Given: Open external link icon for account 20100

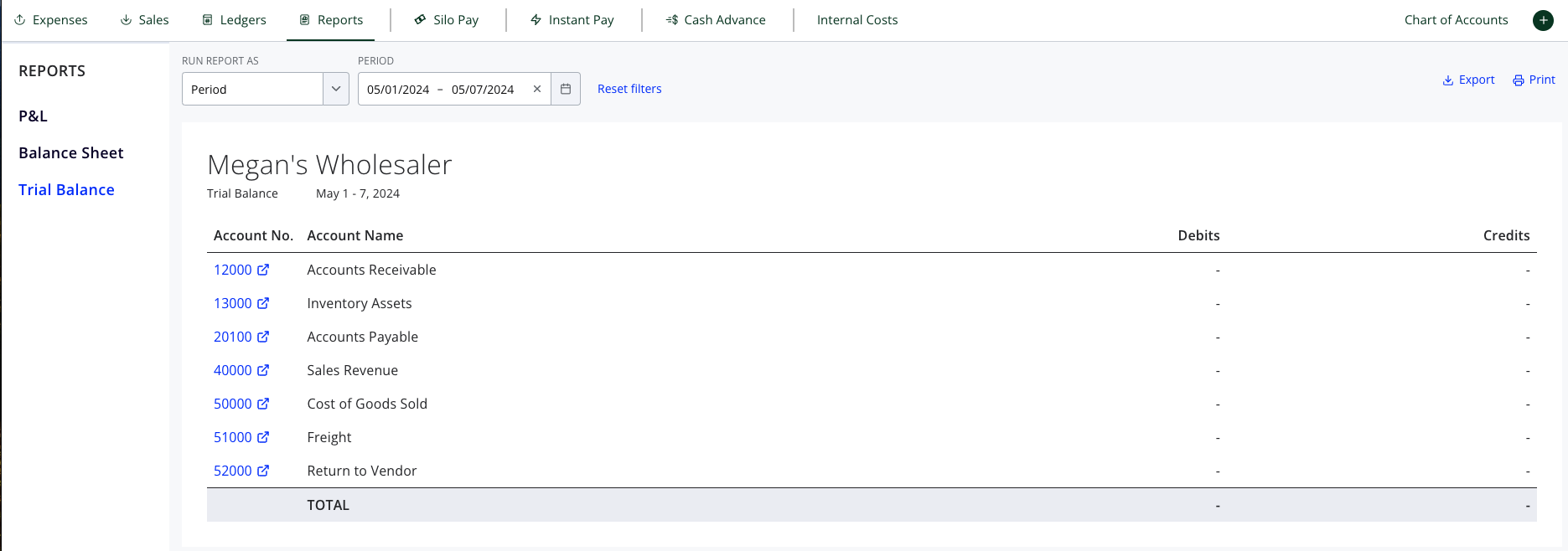Looking at the screenshot, I should coord(263,337).
